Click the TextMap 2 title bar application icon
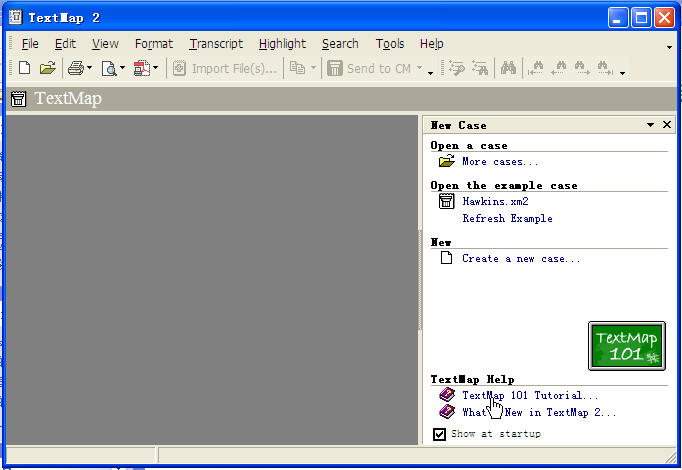Image resolution: width=682 pixels, height=470 pixels. [16, 17]
